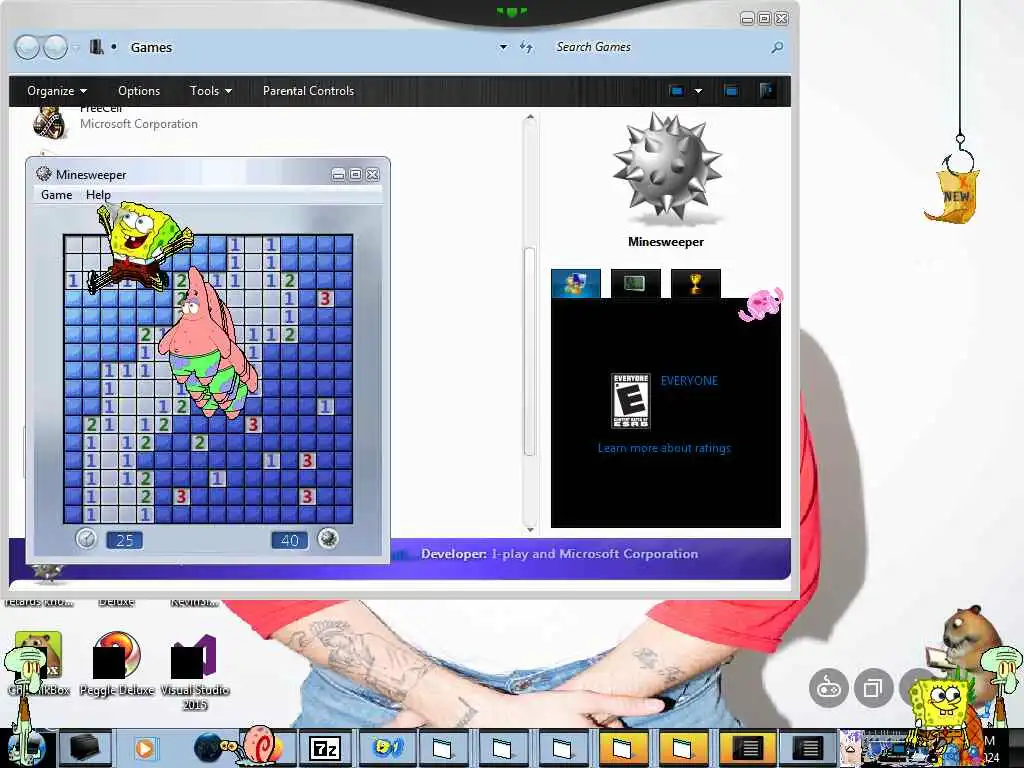Switch to the trophy statistics tab
This screenshot has width=1024, height=768.
pos(696,283)
